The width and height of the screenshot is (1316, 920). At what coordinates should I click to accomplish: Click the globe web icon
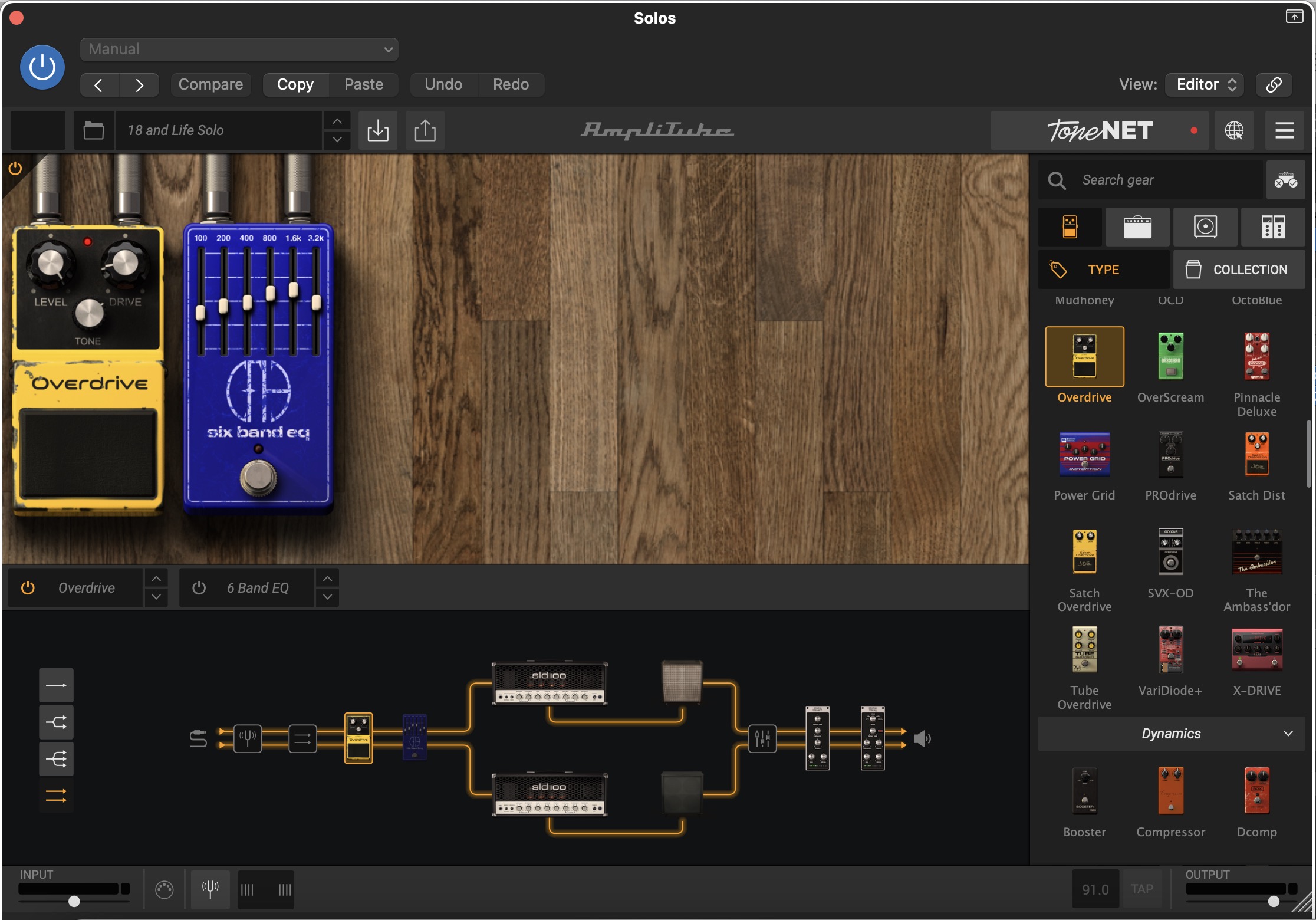point(1234,130)
